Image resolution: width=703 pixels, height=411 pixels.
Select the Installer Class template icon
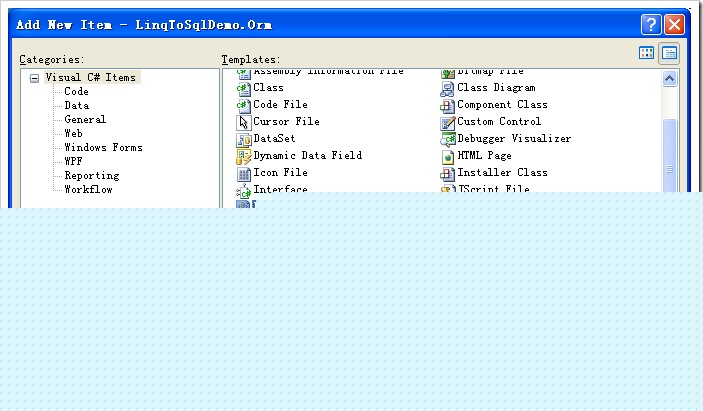click(447, 173)
